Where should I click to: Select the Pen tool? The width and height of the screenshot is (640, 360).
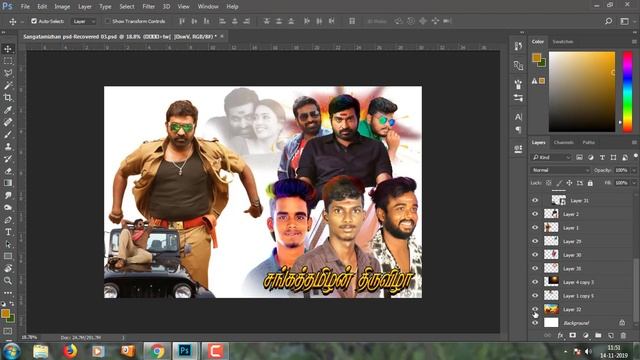[x=8, y=220]
